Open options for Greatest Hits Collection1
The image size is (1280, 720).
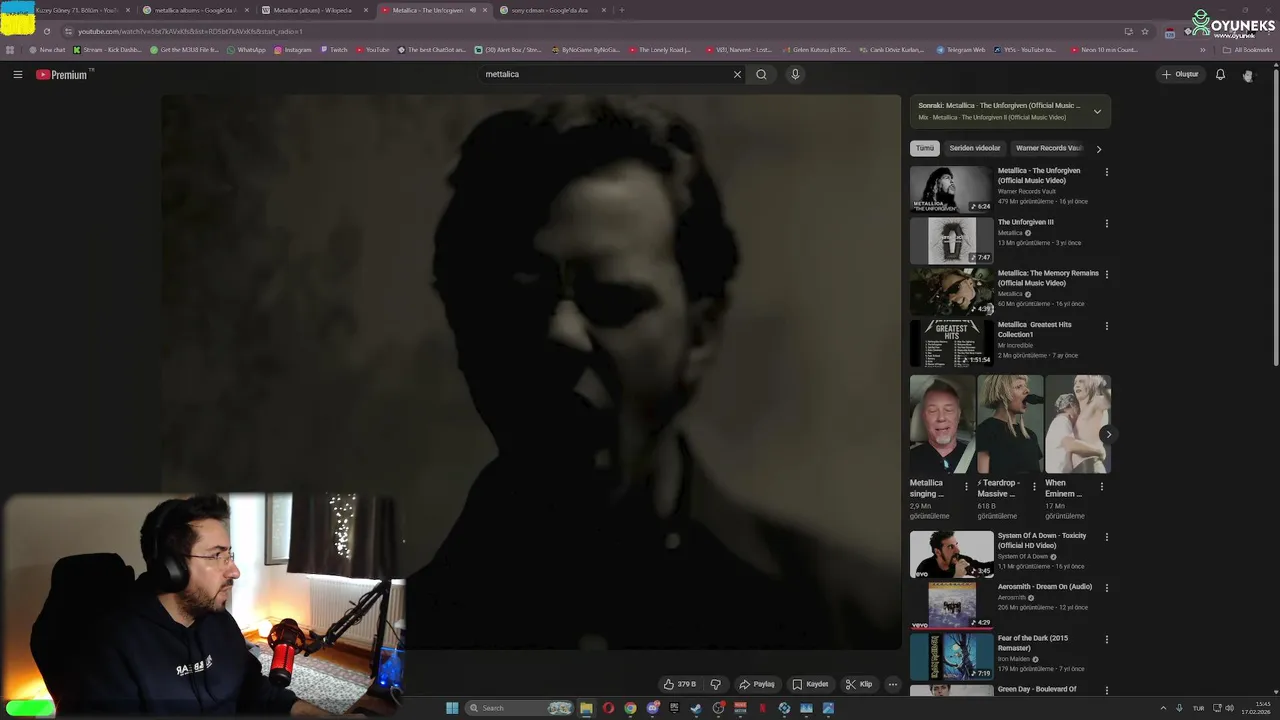point(1106,326)
